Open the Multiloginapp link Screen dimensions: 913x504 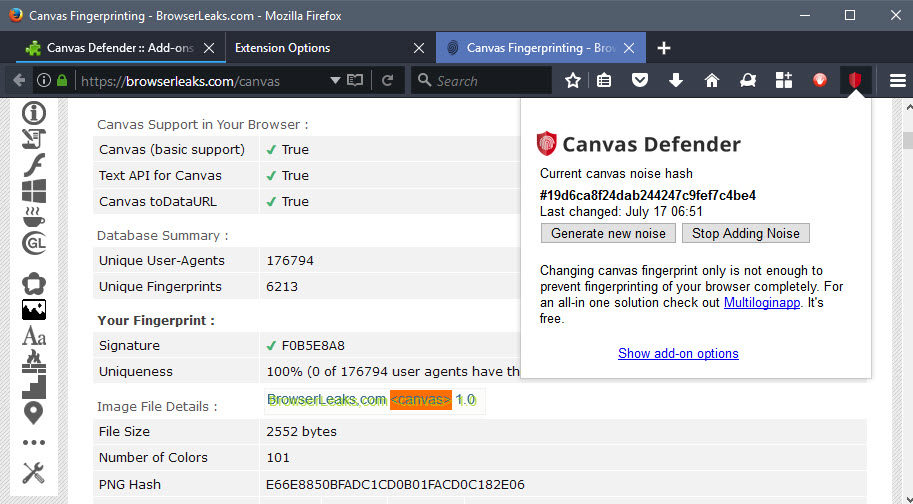pos(762,303)
